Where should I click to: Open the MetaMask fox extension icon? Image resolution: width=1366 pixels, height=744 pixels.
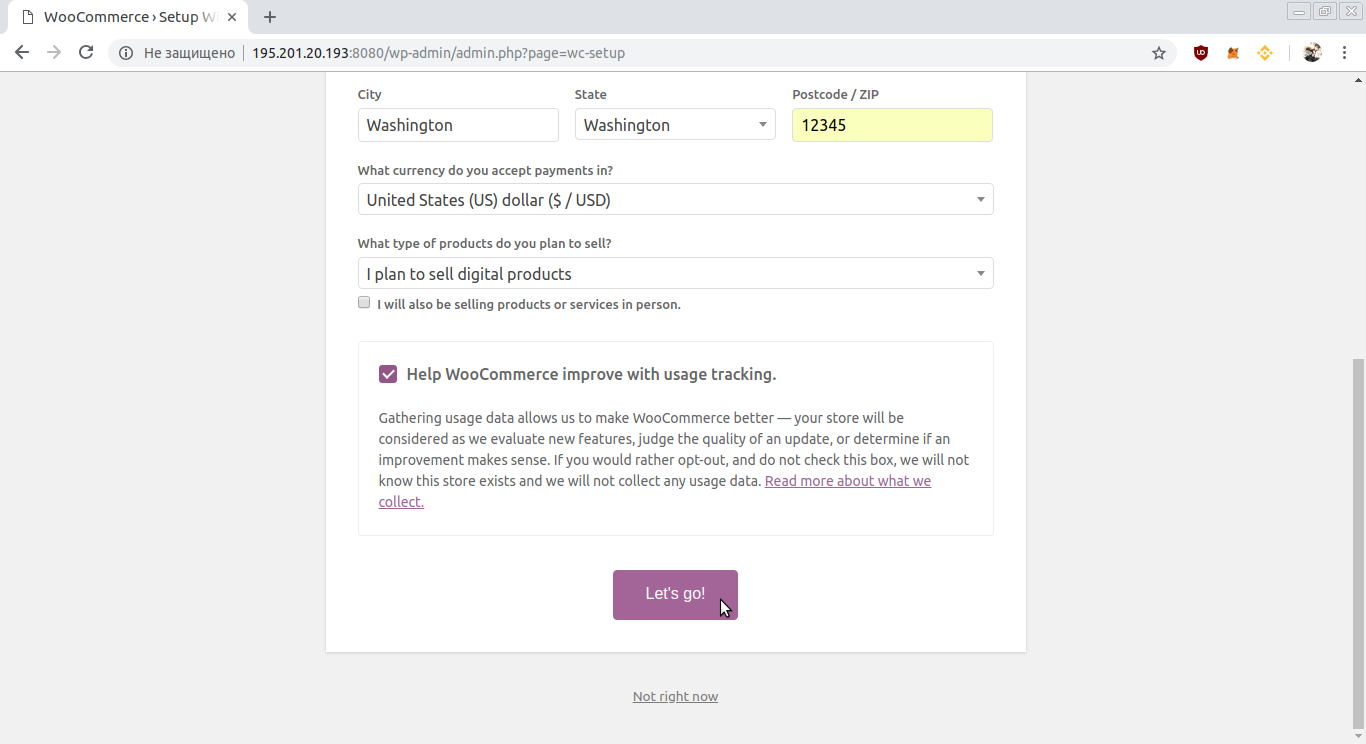pyautogui.click(x=1233, y=53)
